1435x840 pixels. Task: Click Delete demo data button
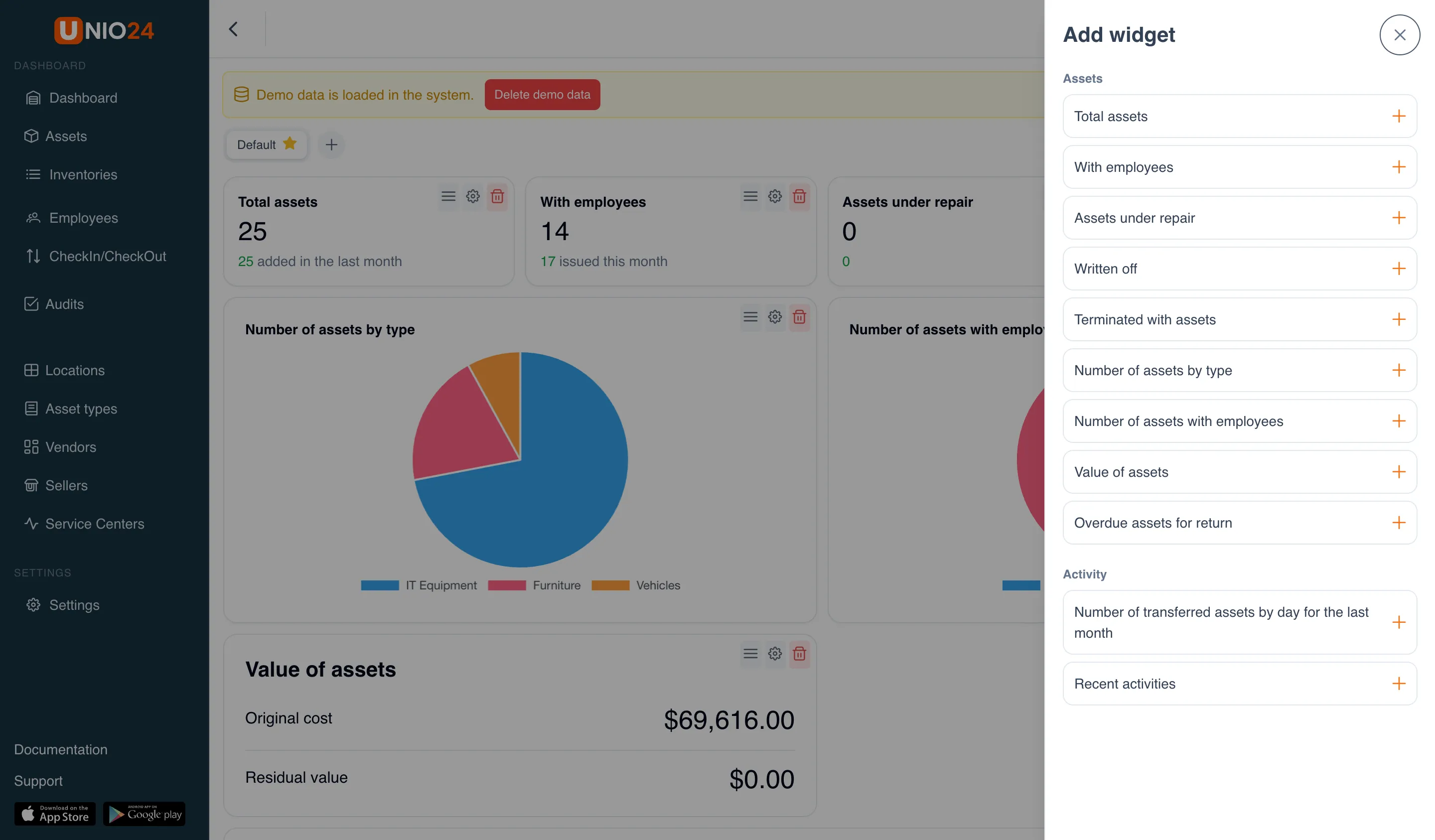click(542, 95)
